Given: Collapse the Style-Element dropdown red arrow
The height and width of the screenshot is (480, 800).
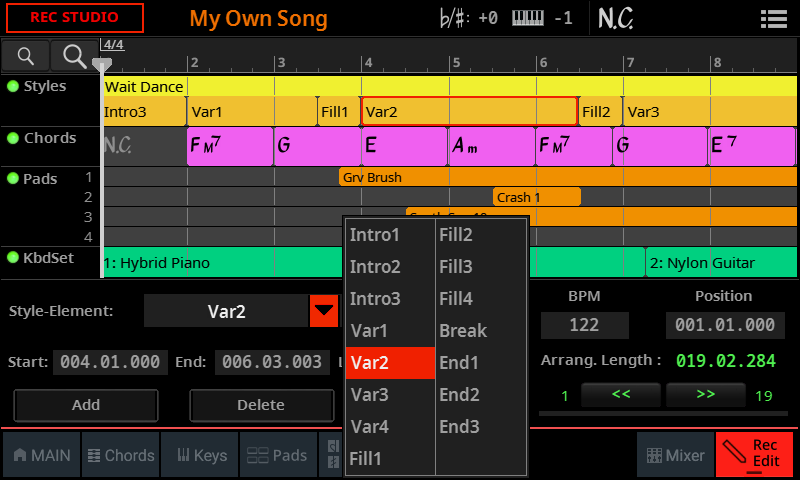Looking at the screenshot, I should pyautogui.click(x=324, y=311).
